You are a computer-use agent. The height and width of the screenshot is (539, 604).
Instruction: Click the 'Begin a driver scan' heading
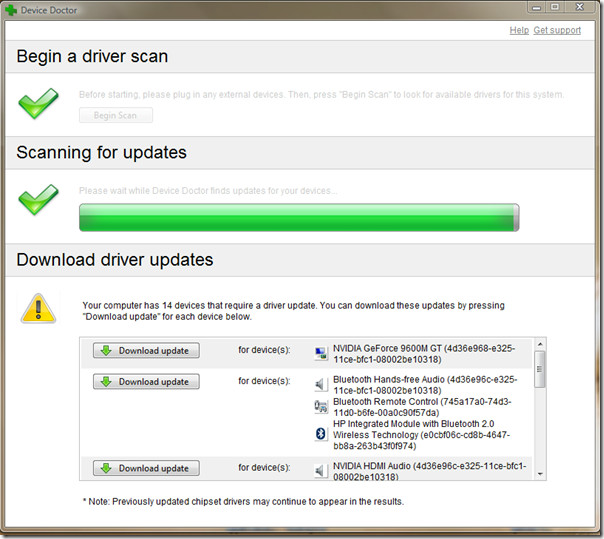coord(92,56)
